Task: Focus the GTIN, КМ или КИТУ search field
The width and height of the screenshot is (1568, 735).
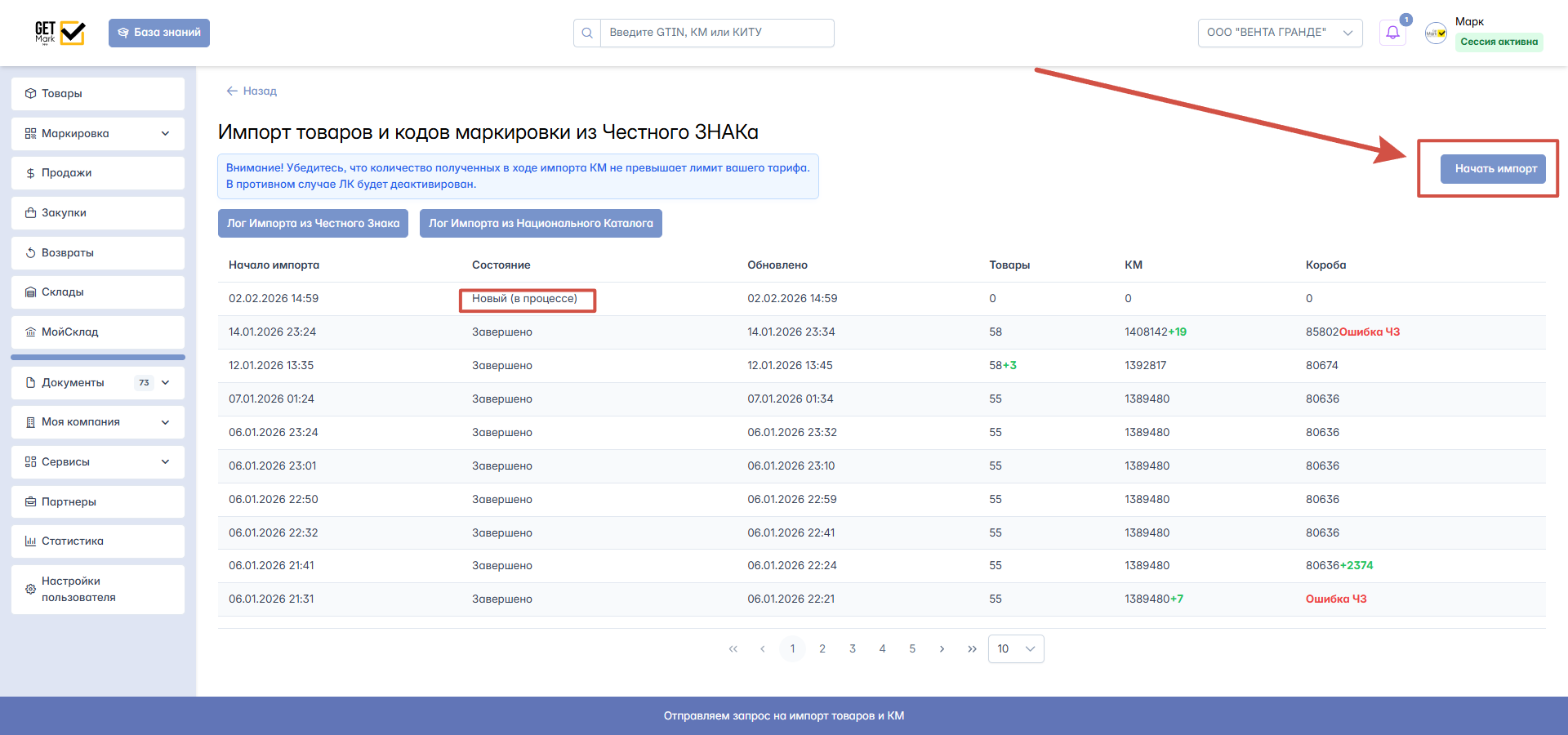Action: [717, 33]
